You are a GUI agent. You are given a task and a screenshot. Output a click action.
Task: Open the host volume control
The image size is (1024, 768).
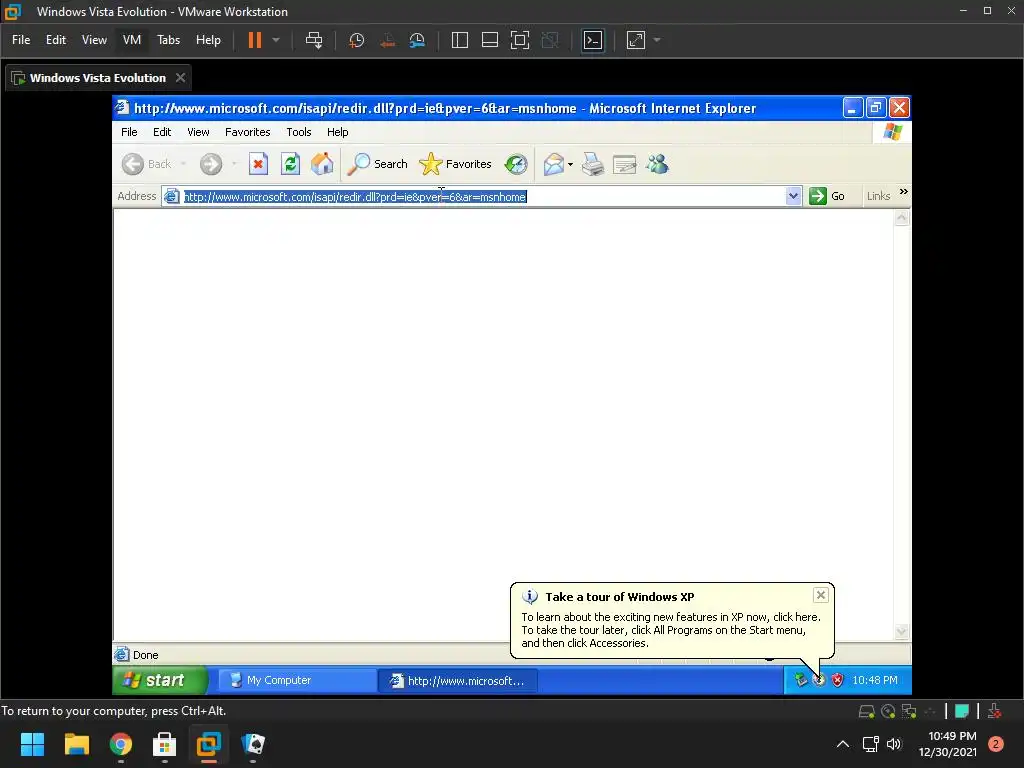894,744
